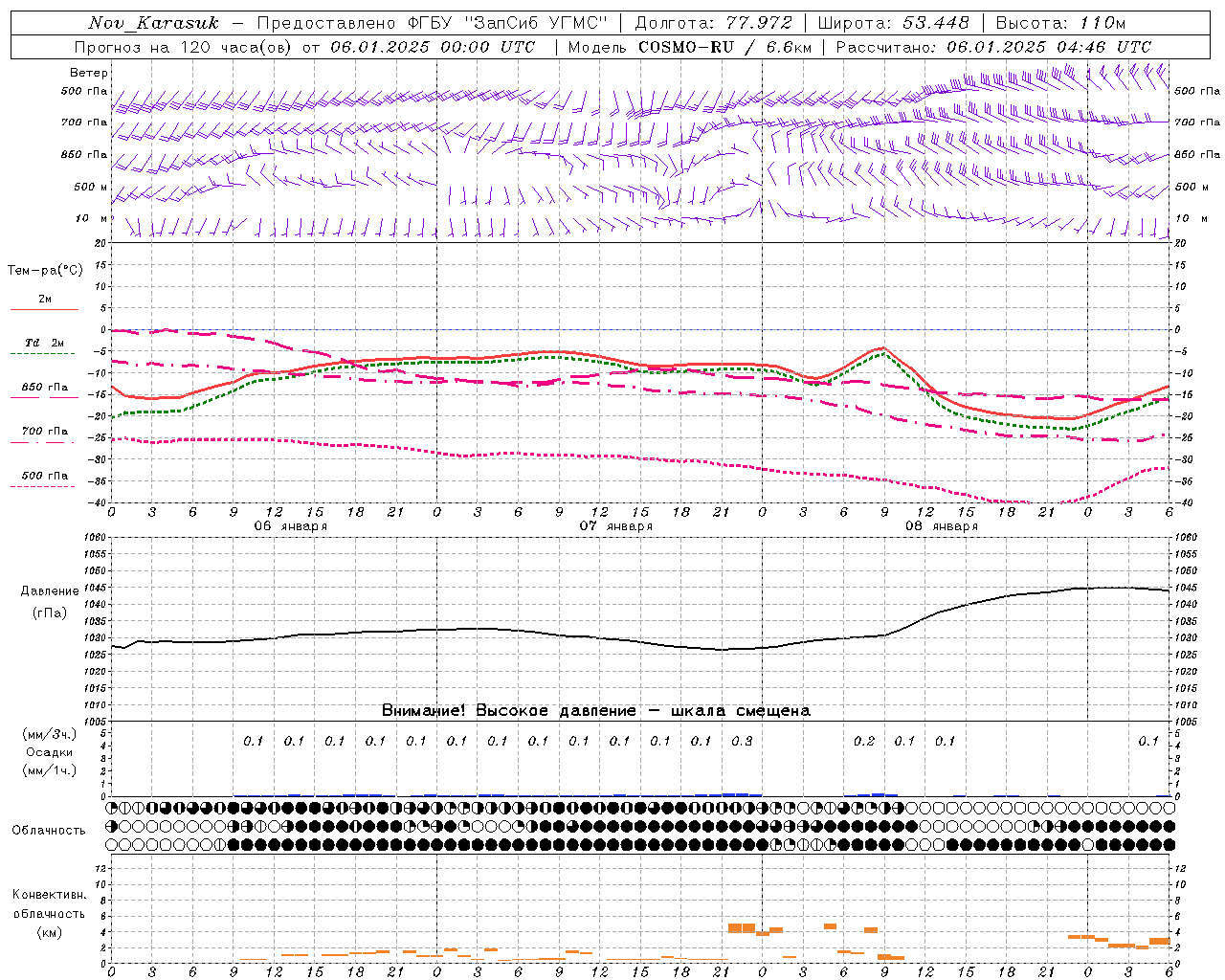Click the 0.3 precipitation amount value
Screen dimensions: 1225x980
click(x=742, y=742)
